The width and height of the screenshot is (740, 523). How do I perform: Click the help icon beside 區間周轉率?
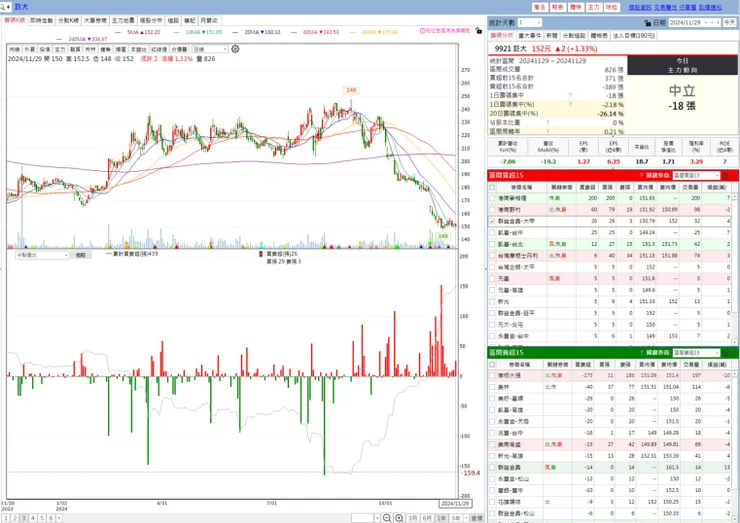coord(547,131)
